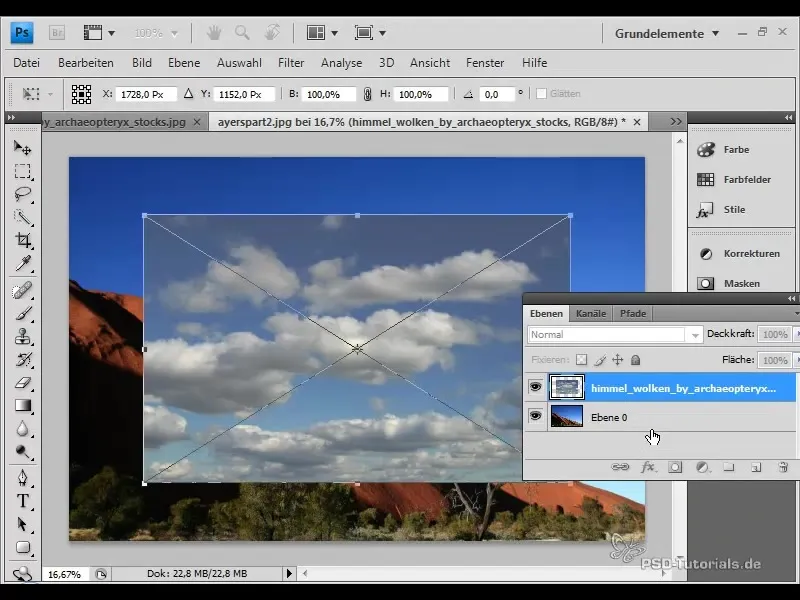
Task: Select the Gradient tool
Action: click(22, 406)
